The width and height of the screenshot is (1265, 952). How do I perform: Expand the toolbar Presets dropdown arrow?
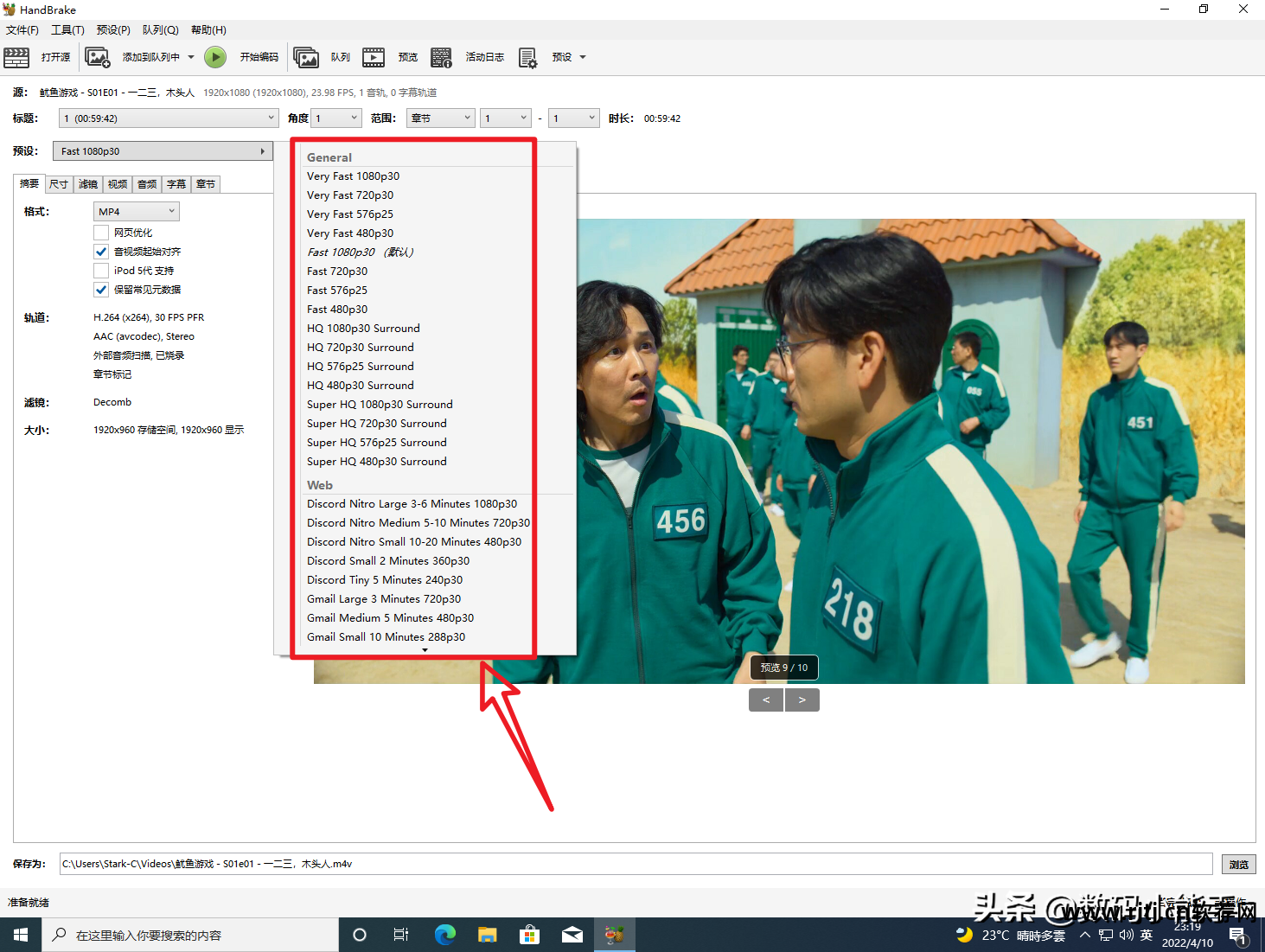583,58
